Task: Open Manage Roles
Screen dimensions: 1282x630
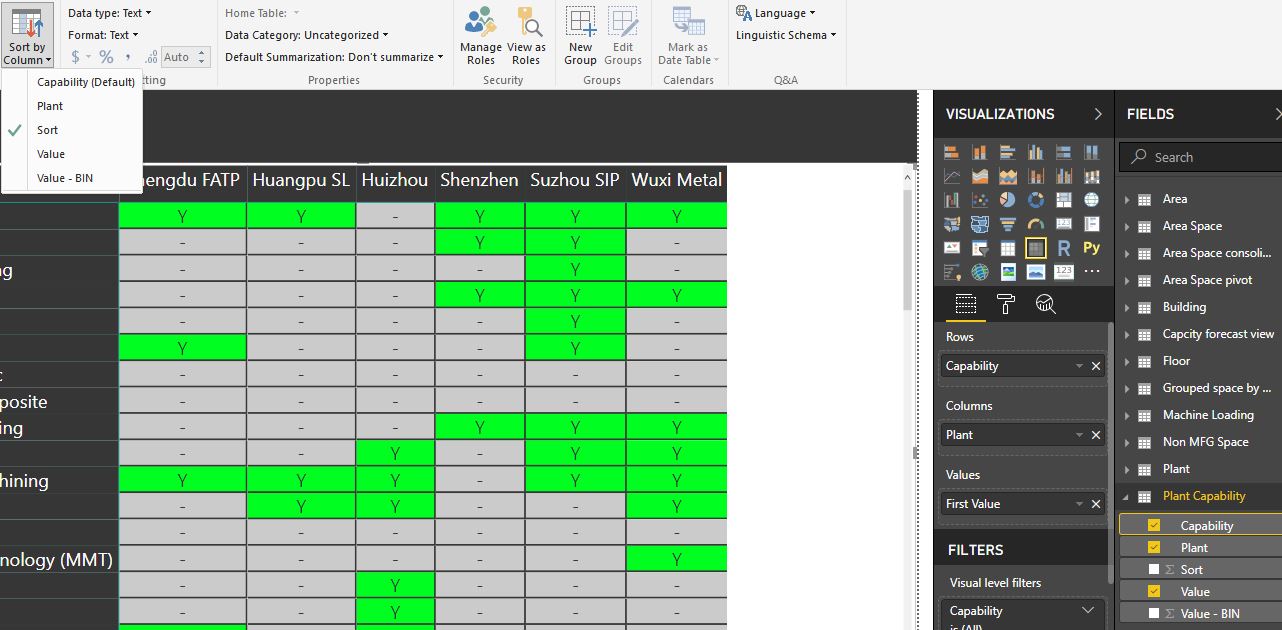Action: click(x=481, y=36)
